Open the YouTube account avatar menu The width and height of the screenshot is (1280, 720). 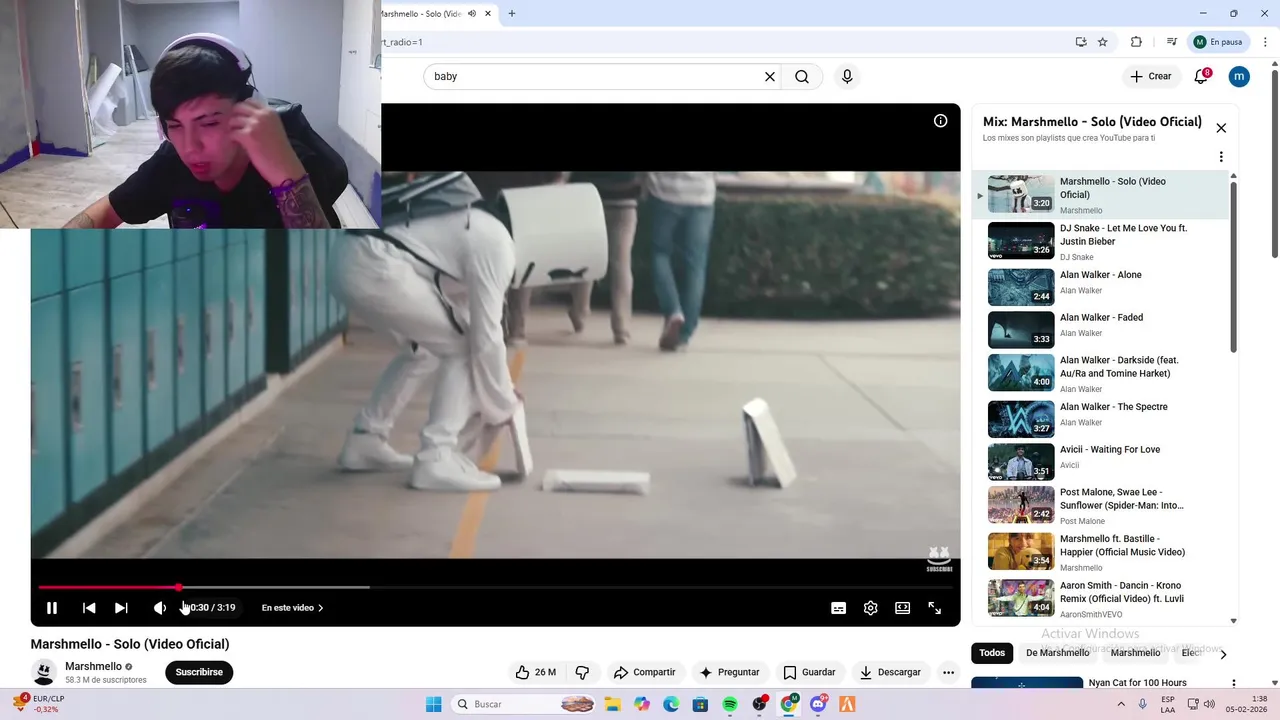pos(1239,76)
